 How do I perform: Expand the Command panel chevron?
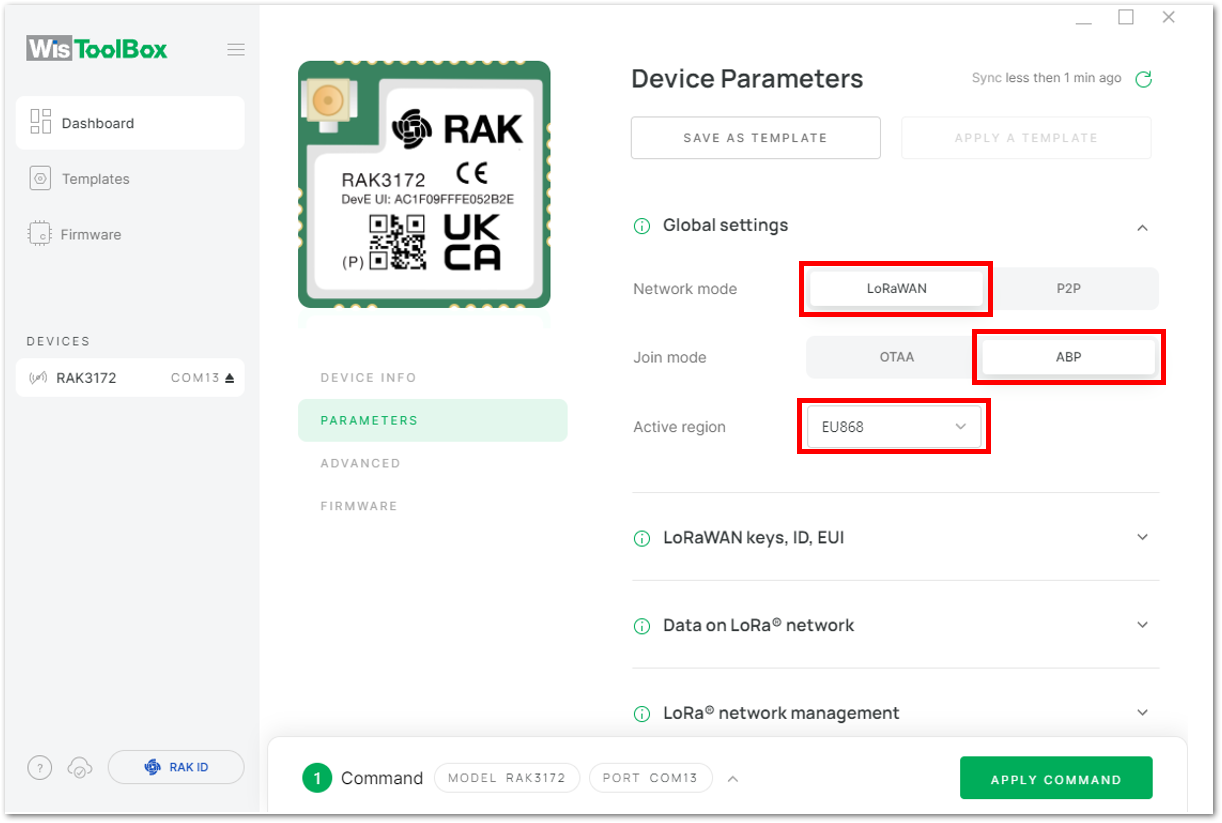point(733,779)
